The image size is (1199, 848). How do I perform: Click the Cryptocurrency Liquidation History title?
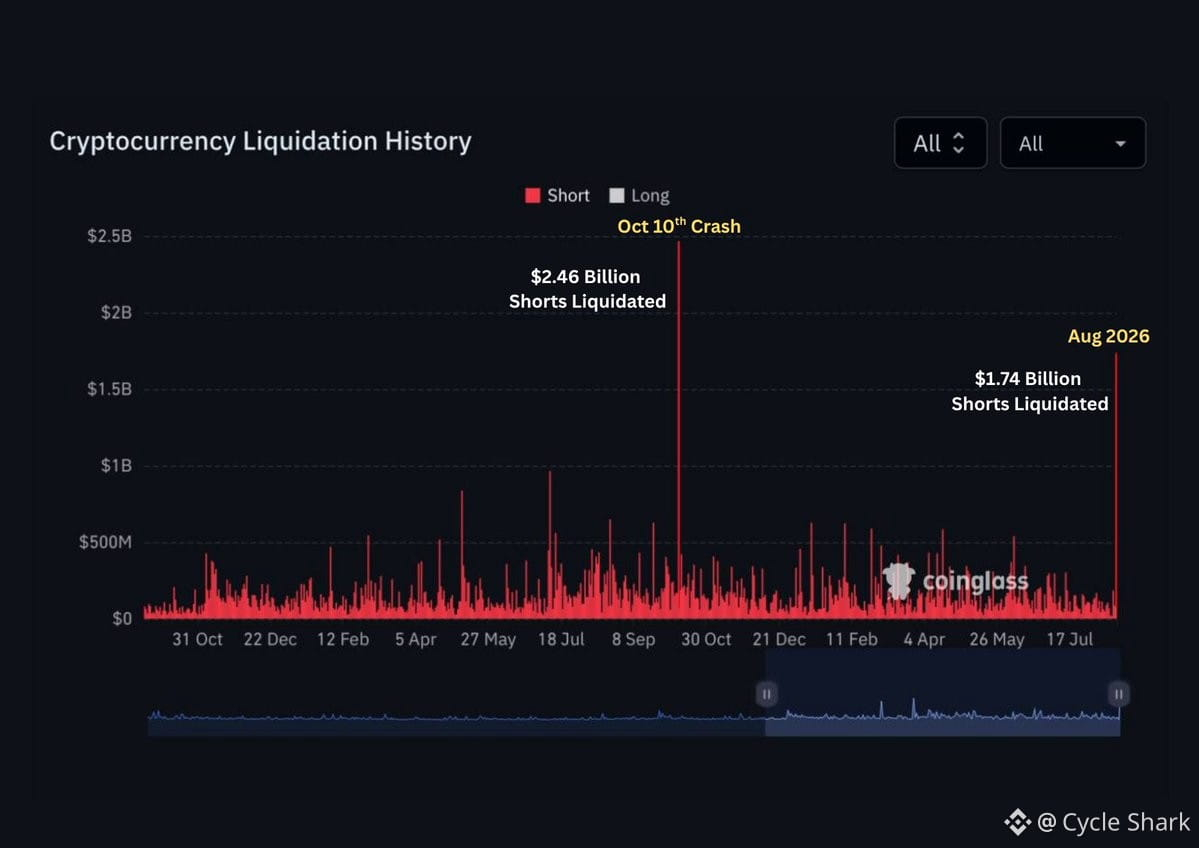coord(261,141)
